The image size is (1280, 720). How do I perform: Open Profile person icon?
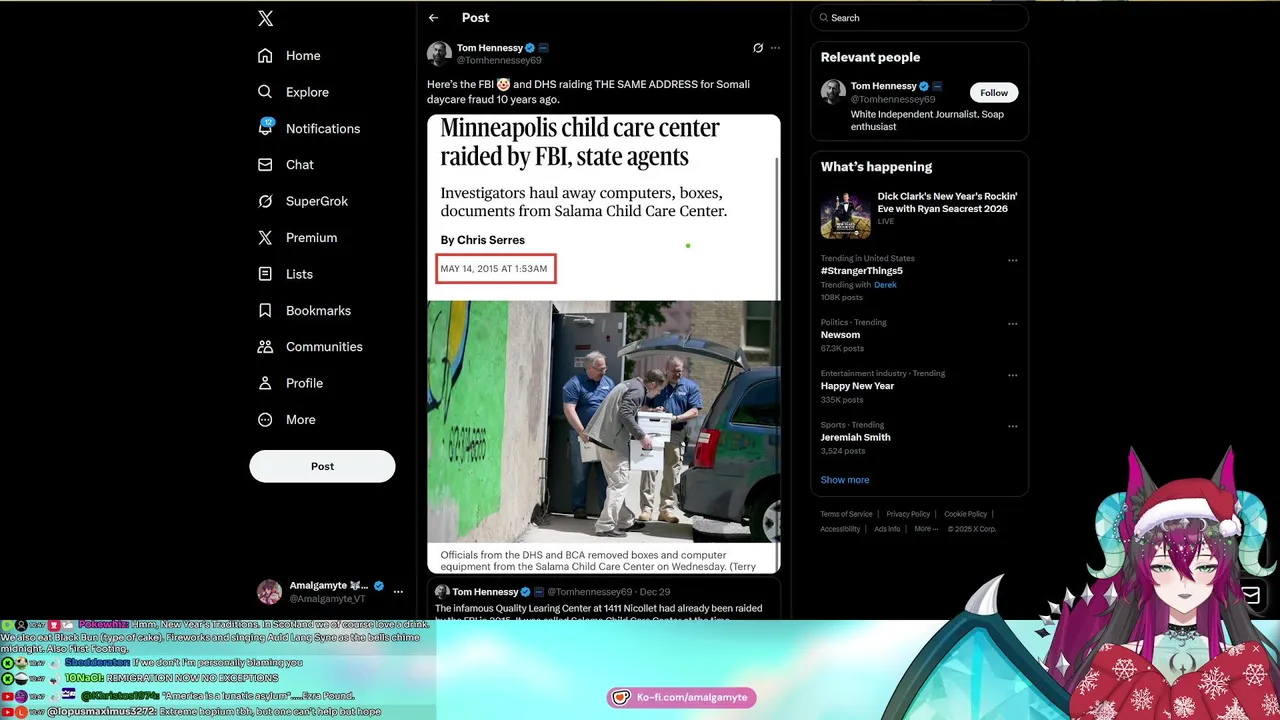(x=265, y=383)
